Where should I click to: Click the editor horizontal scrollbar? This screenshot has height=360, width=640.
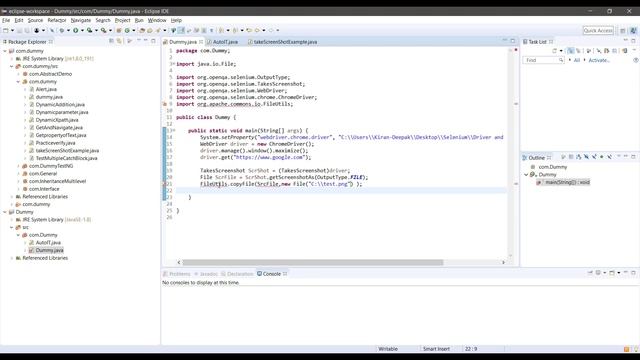(313, 262)
